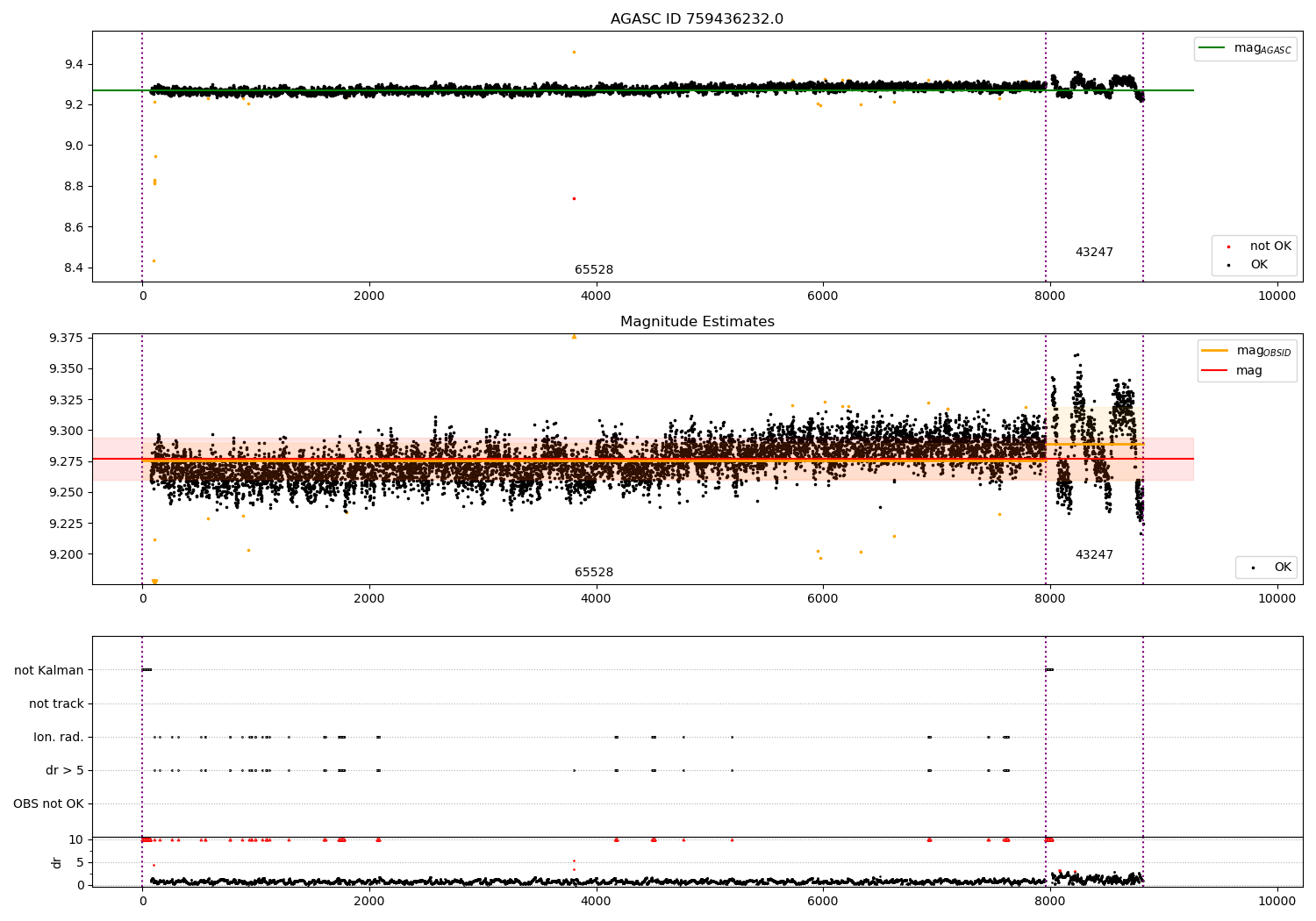
Task: Click the 8.4 tick label on top plot
Action: [x=74, y=268]
